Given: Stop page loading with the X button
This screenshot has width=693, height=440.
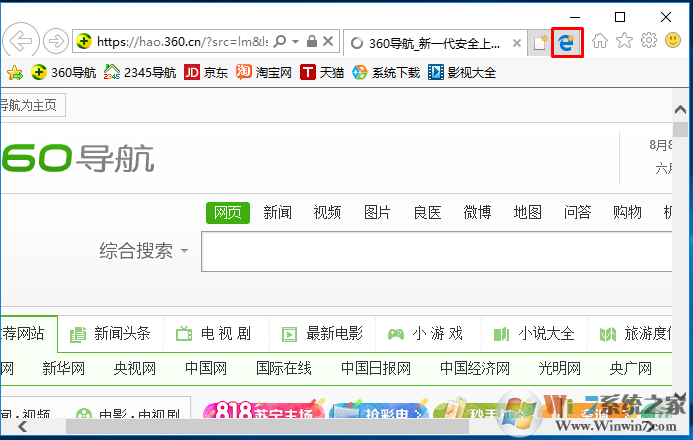Looking at the screenshot, I should click(328, 42).
